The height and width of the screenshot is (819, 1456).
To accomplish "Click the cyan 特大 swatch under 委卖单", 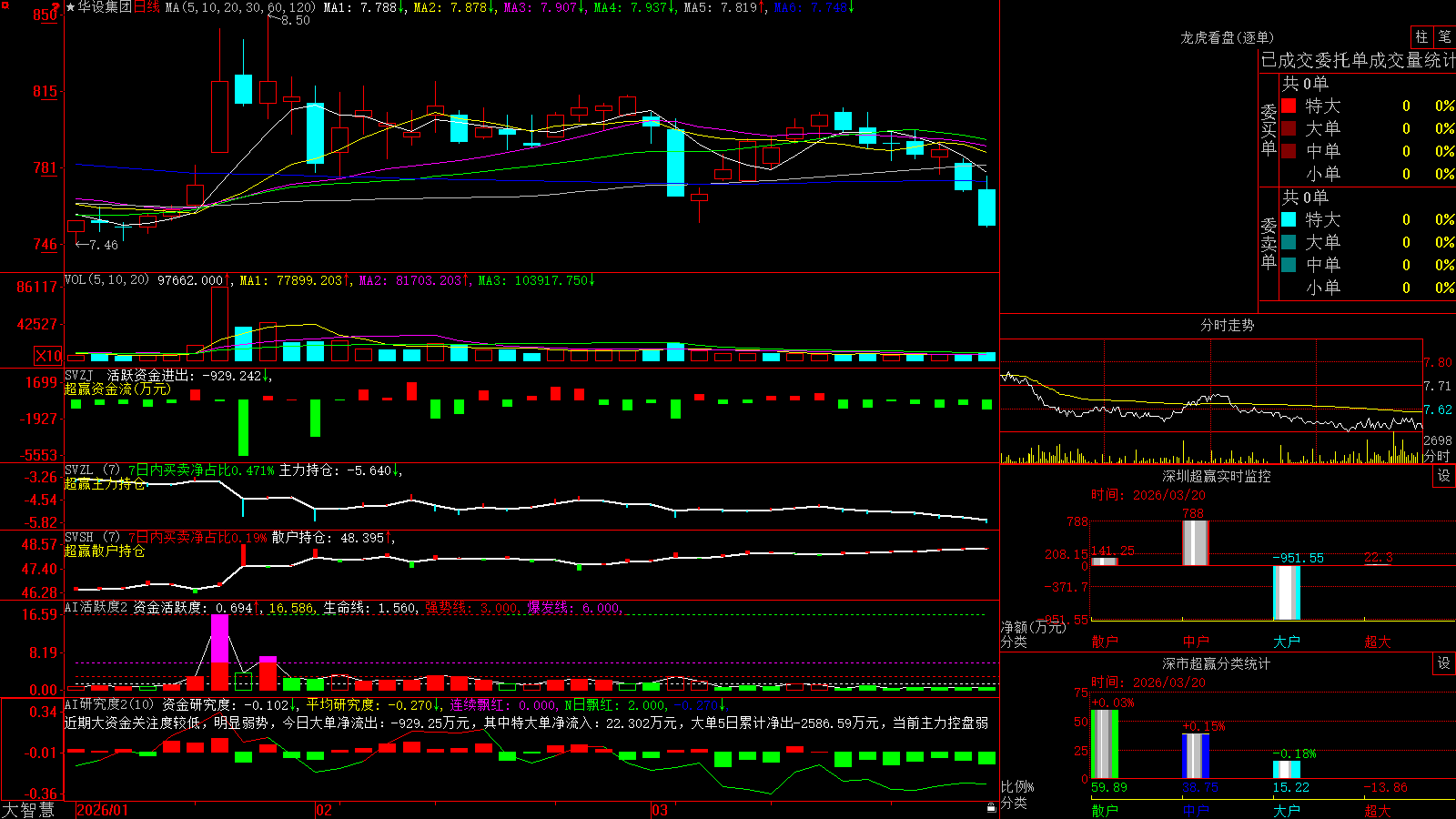I will (x=1289, y=219).
